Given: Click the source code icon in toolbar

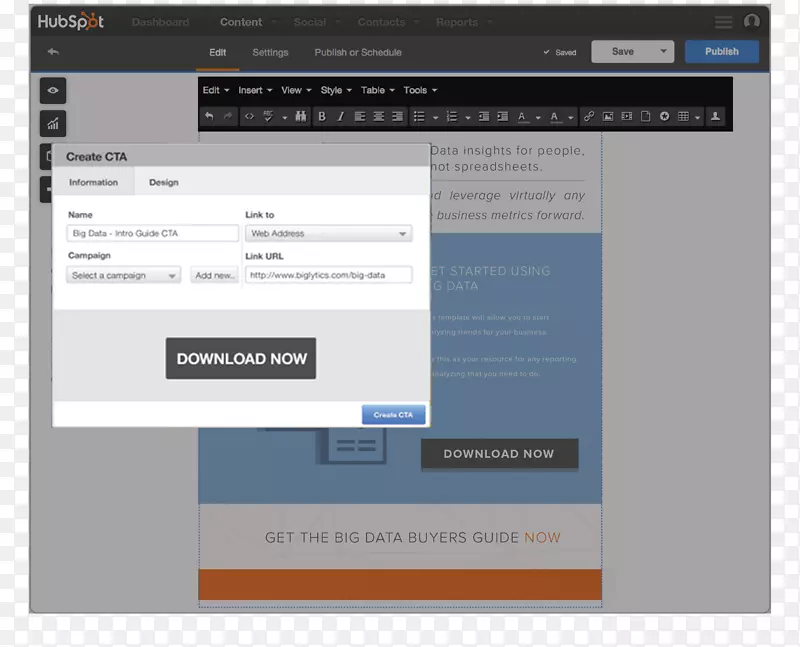Looking at the screenshot, I should click(249, 117).
